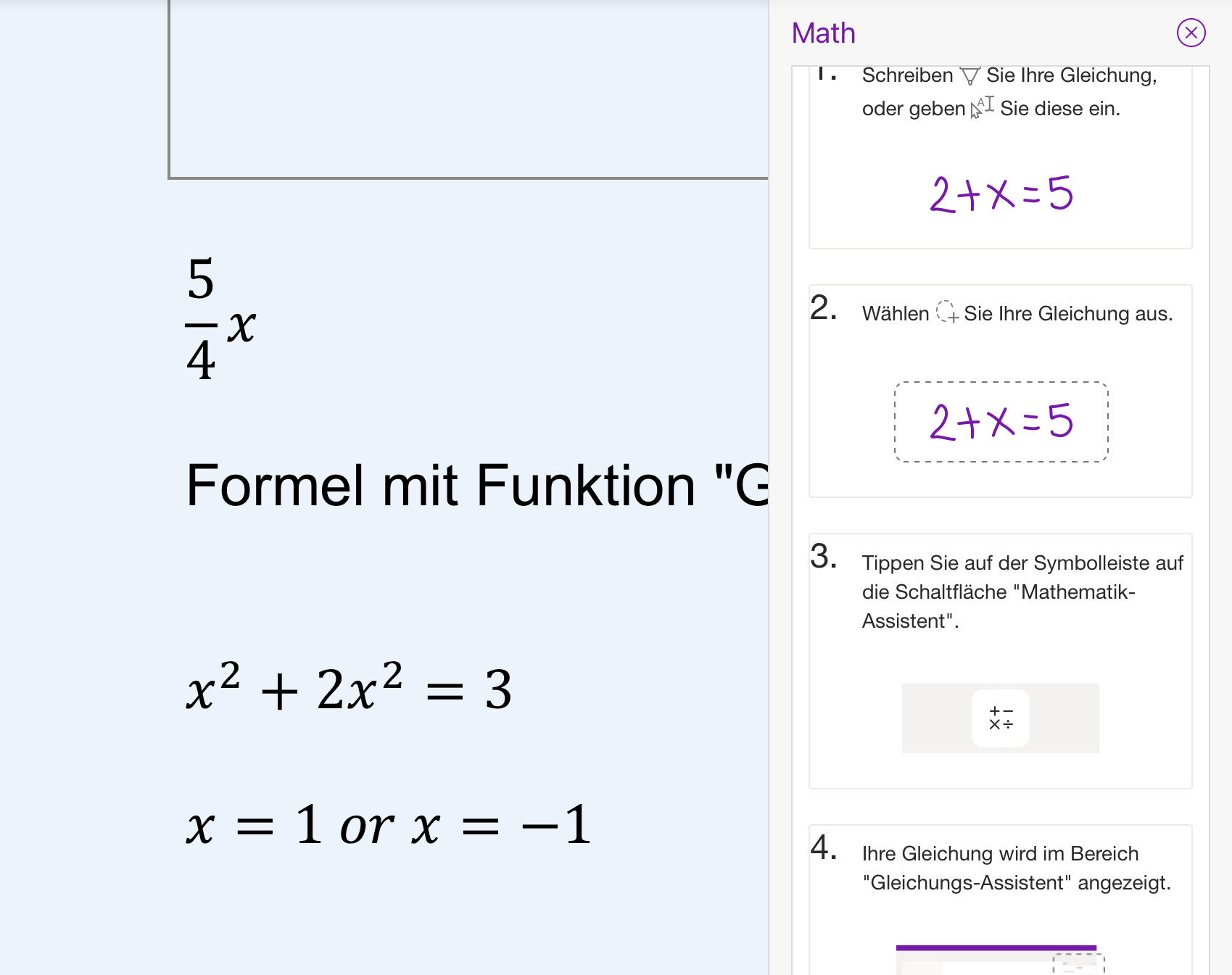
Task: Click the lasso select icon after "Wählen"
Action: pyautogui.click(x=947, y=312)
